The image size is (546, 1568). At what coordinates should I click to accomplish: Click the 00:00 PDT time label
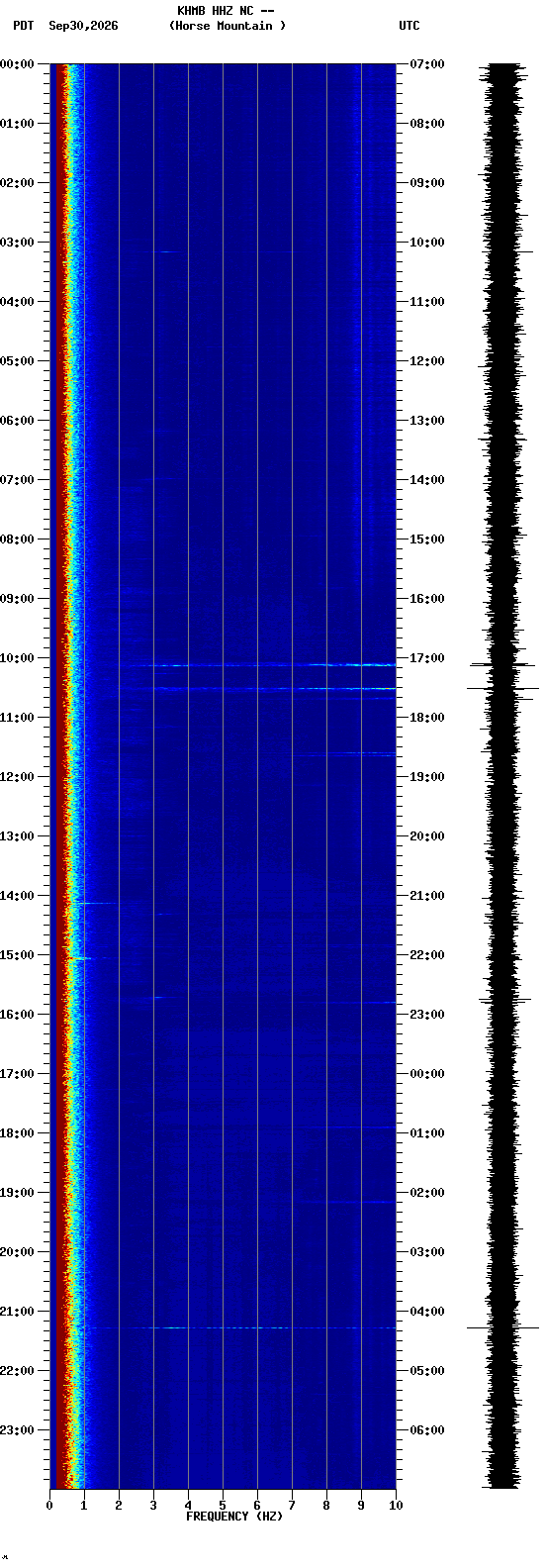(17, 64)
